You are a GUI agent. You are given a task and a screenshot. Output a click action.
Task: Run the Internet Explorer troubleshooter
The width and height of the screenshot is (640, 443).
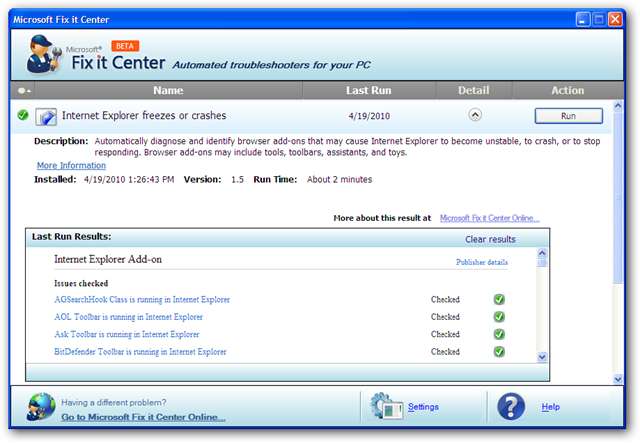(x=568, y=116)
